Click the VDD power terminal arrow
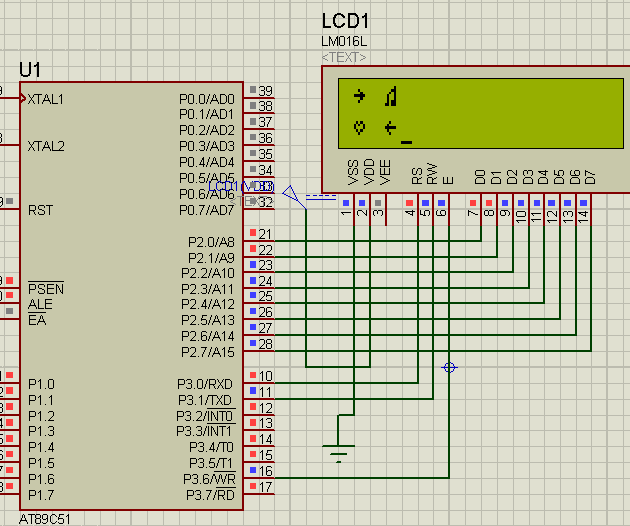The image size is (630, 526). 295,197
